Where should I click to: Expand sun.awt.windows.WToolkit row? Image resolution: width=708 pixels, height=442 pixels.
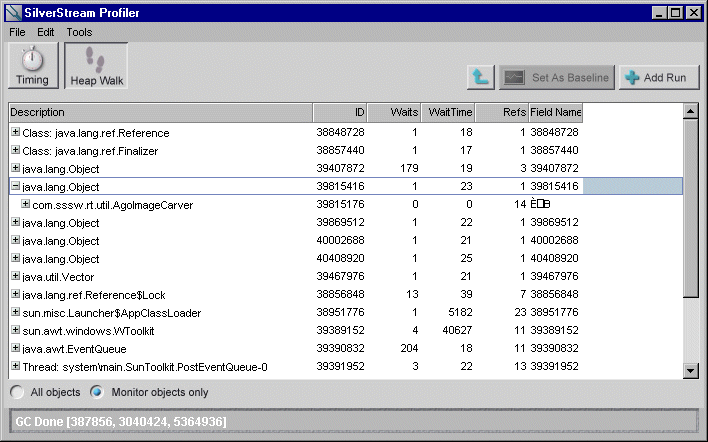(15, 330)
